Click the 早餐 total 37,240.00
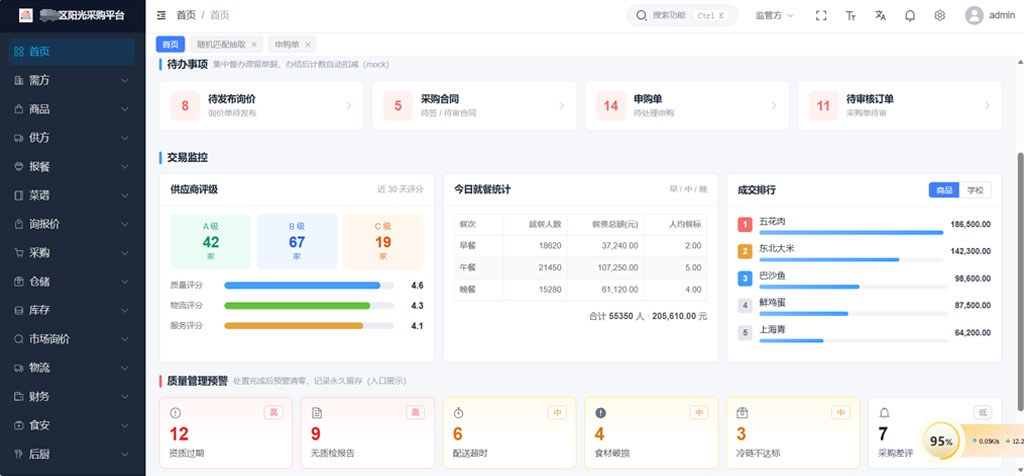The width and height of the screenshot is (1024, 476). [618, 246]
